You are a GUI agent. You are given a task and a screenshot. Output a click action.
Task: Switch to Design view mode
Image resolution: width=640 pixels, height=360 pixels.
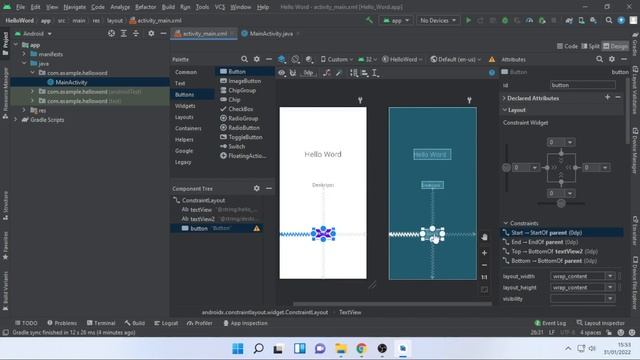[x=616, y=46]
